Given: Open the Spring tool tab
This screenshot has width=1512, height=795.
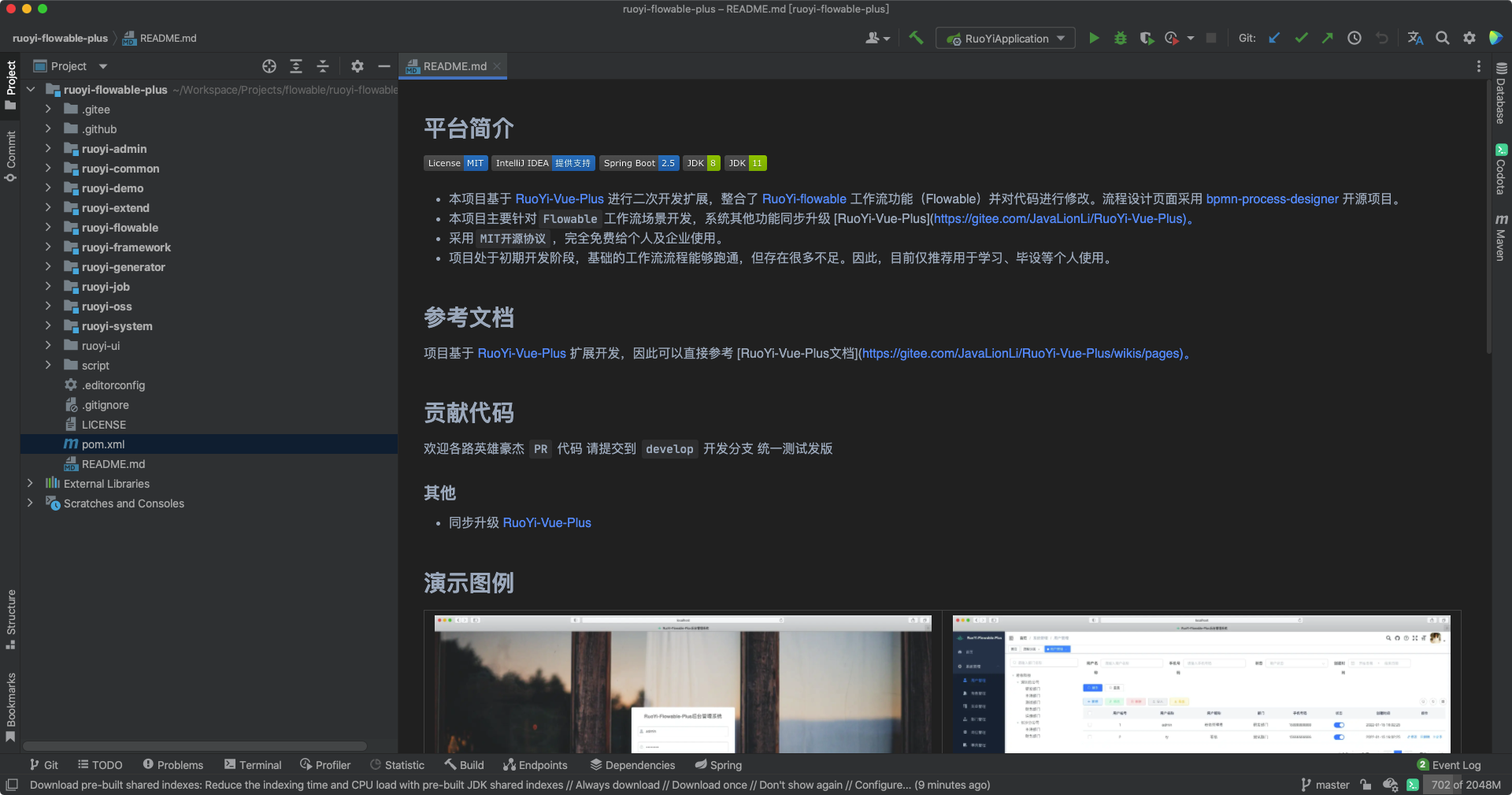Looking at the screenshot, I should coord(718,765).
